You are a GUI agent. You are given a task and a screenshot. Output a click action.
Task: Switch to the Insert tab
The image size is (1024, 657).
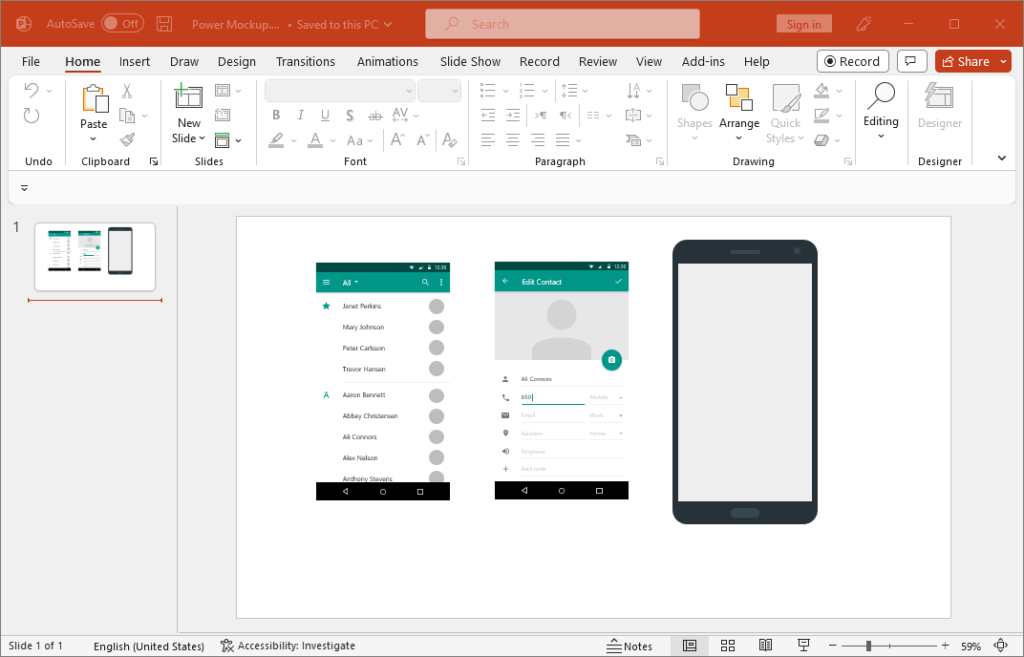(134, 61)
